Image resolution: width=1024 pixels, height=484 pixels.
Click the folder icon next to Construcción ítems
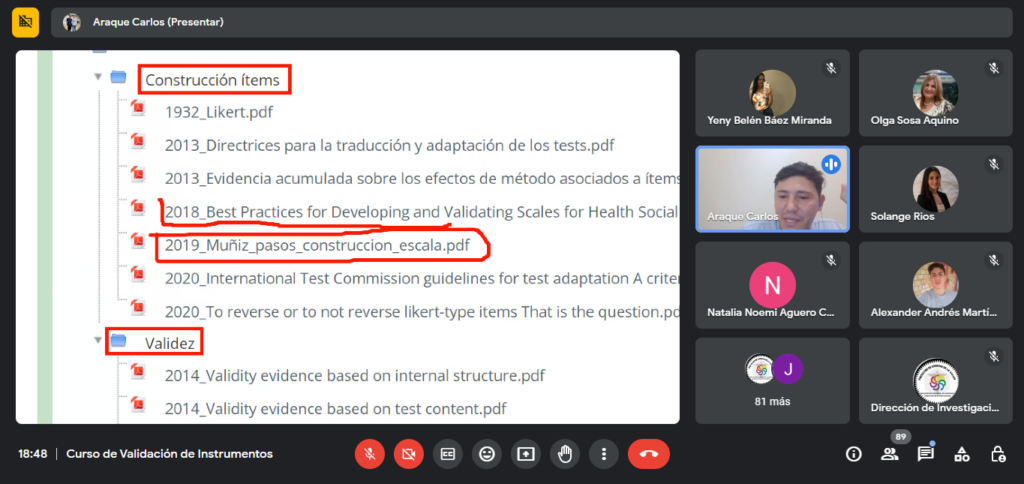[x=118, y=77]
